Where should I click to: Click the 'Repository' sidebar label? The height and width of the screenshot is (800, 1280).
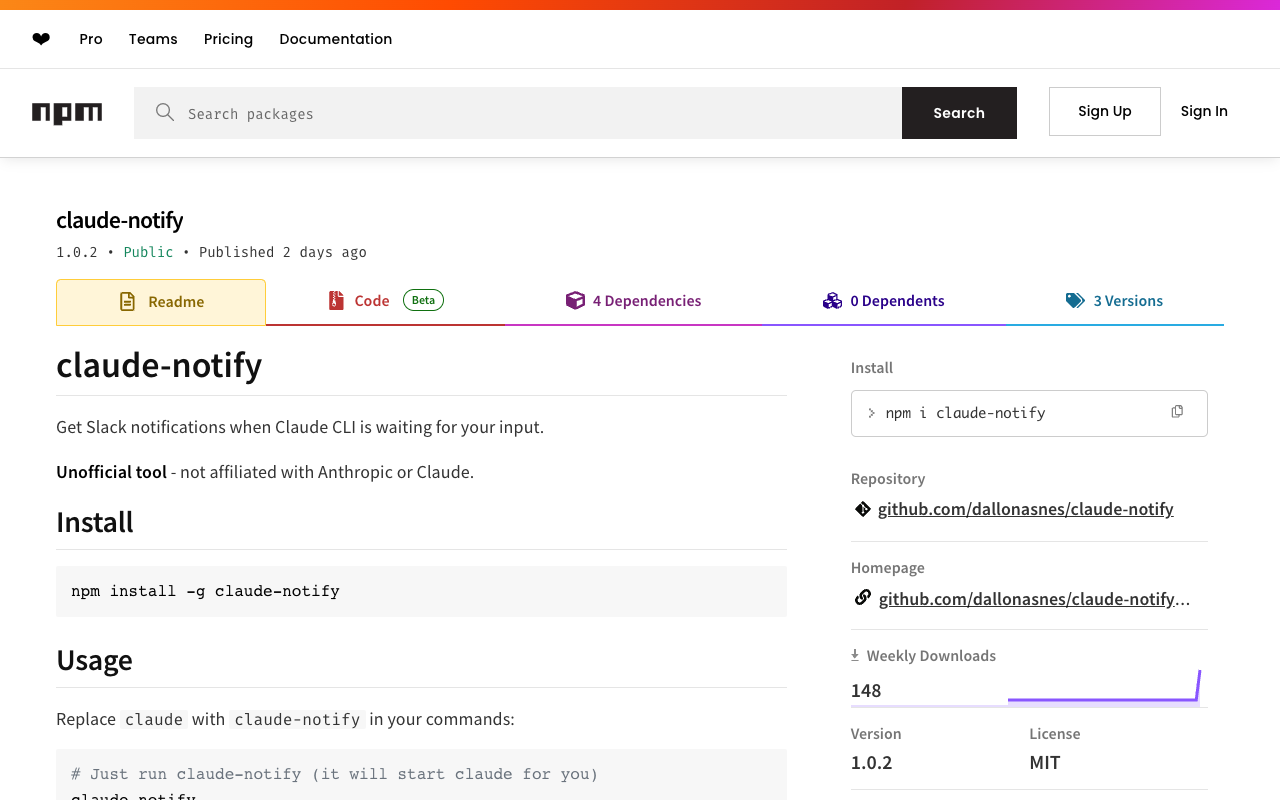(888, 479)
